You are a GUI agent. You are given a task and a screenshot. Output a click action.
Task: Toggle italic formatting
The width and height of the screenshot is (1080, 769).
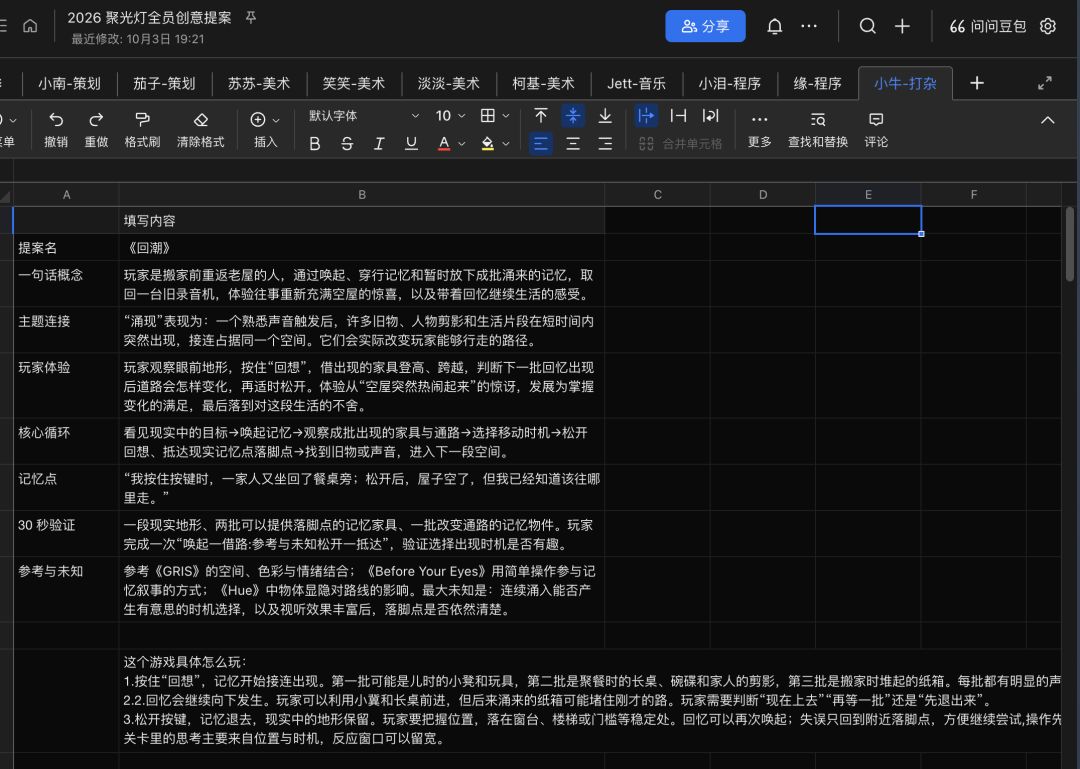coord(379,143)
